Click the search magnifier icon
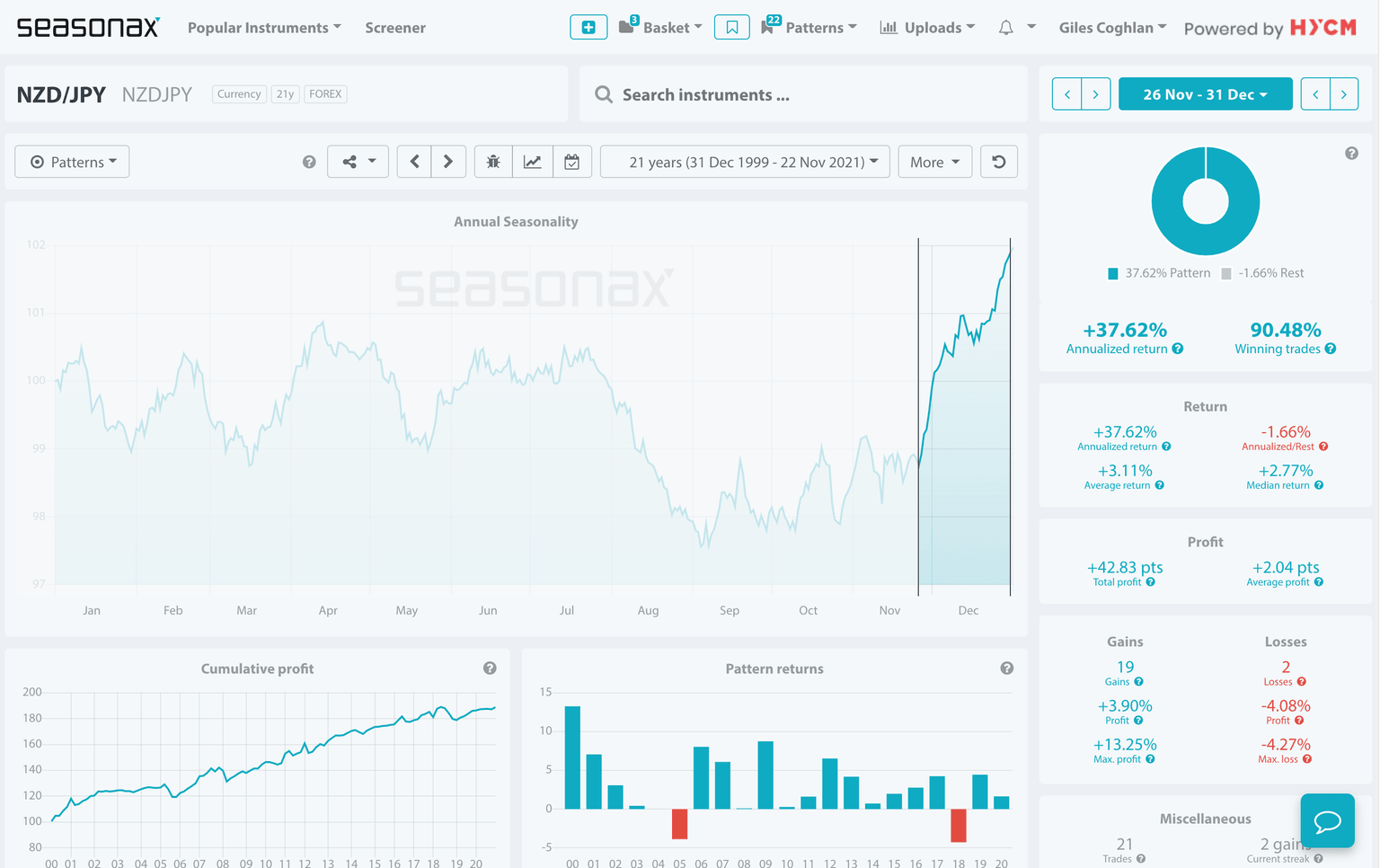This screenshot has height=868, width=1380. 604,94
